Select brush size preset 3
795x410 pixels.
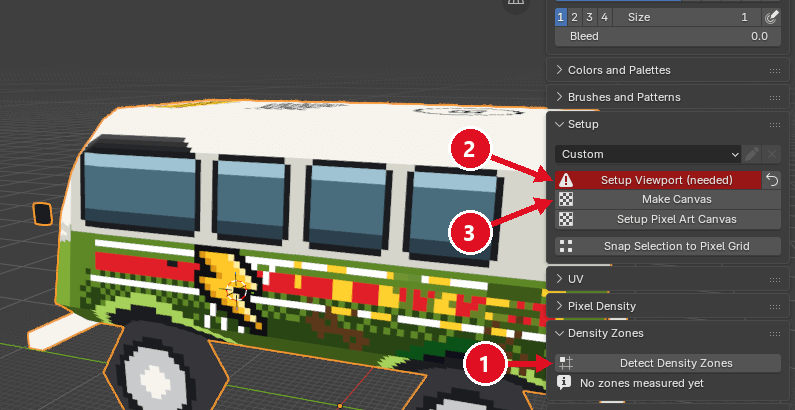click(x=589, y=17)
